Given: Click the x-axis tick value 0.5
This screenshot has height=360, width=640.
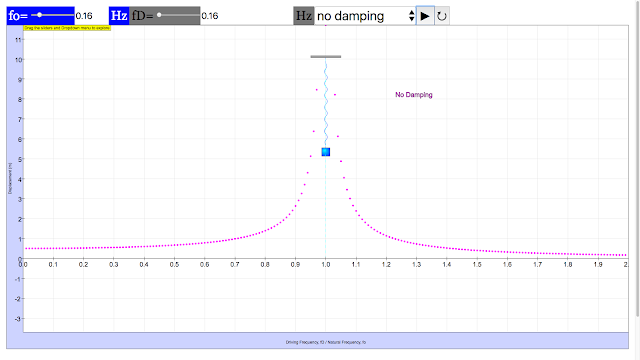Looking at the screenshot, I should [174, 264].
